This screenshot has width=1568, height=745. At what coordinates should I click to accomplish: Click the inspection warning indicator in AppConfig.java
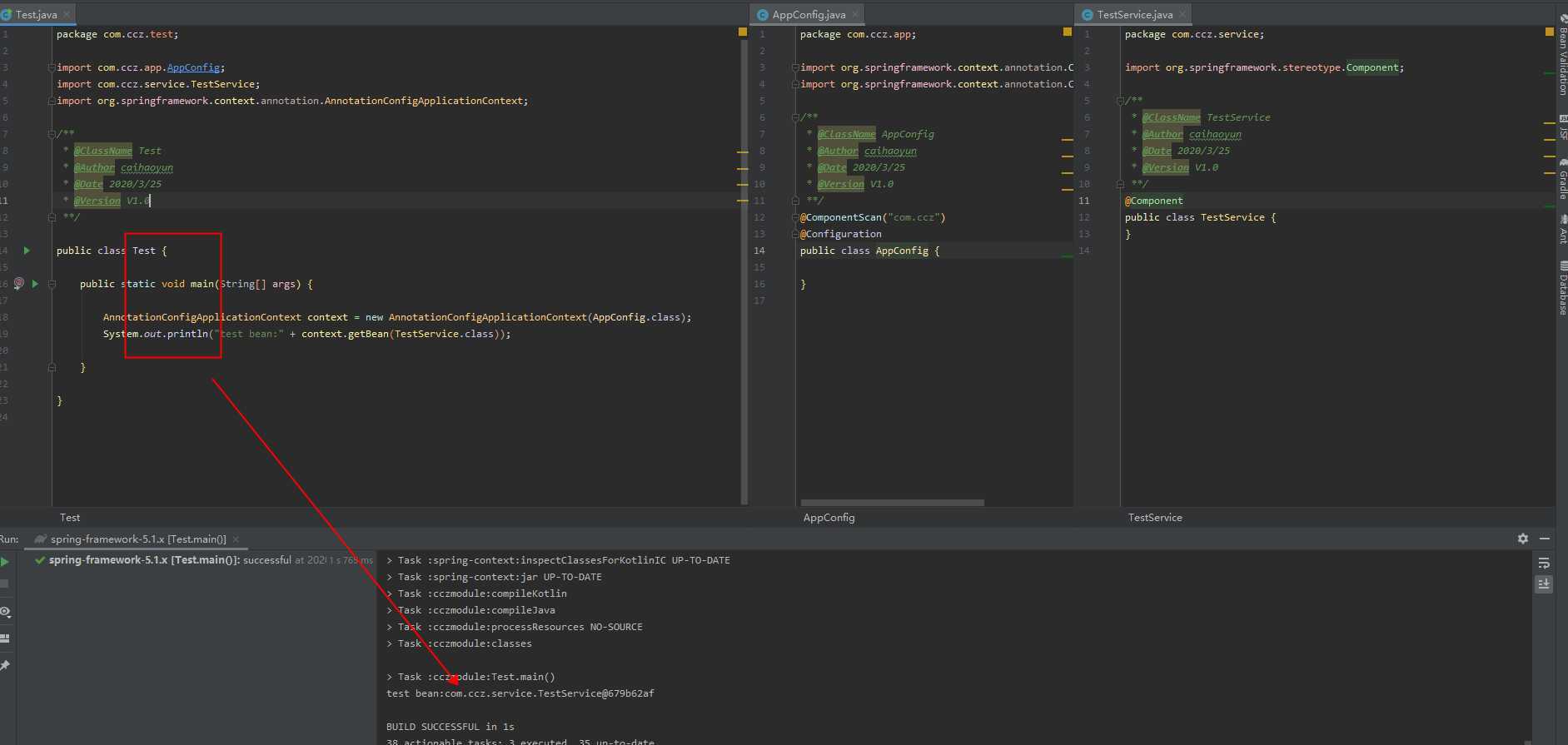(1067, 32)
